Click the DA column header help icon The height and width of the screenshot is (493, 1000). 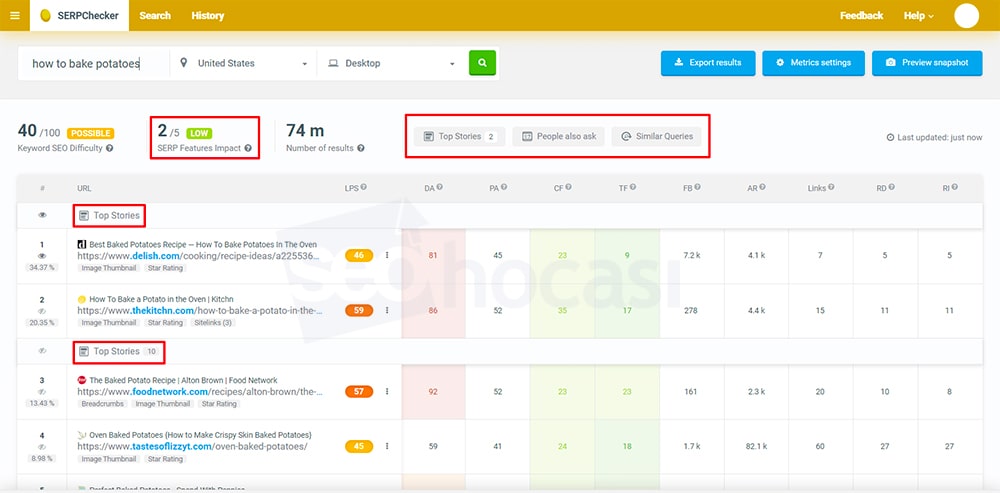tap(439, 187)
